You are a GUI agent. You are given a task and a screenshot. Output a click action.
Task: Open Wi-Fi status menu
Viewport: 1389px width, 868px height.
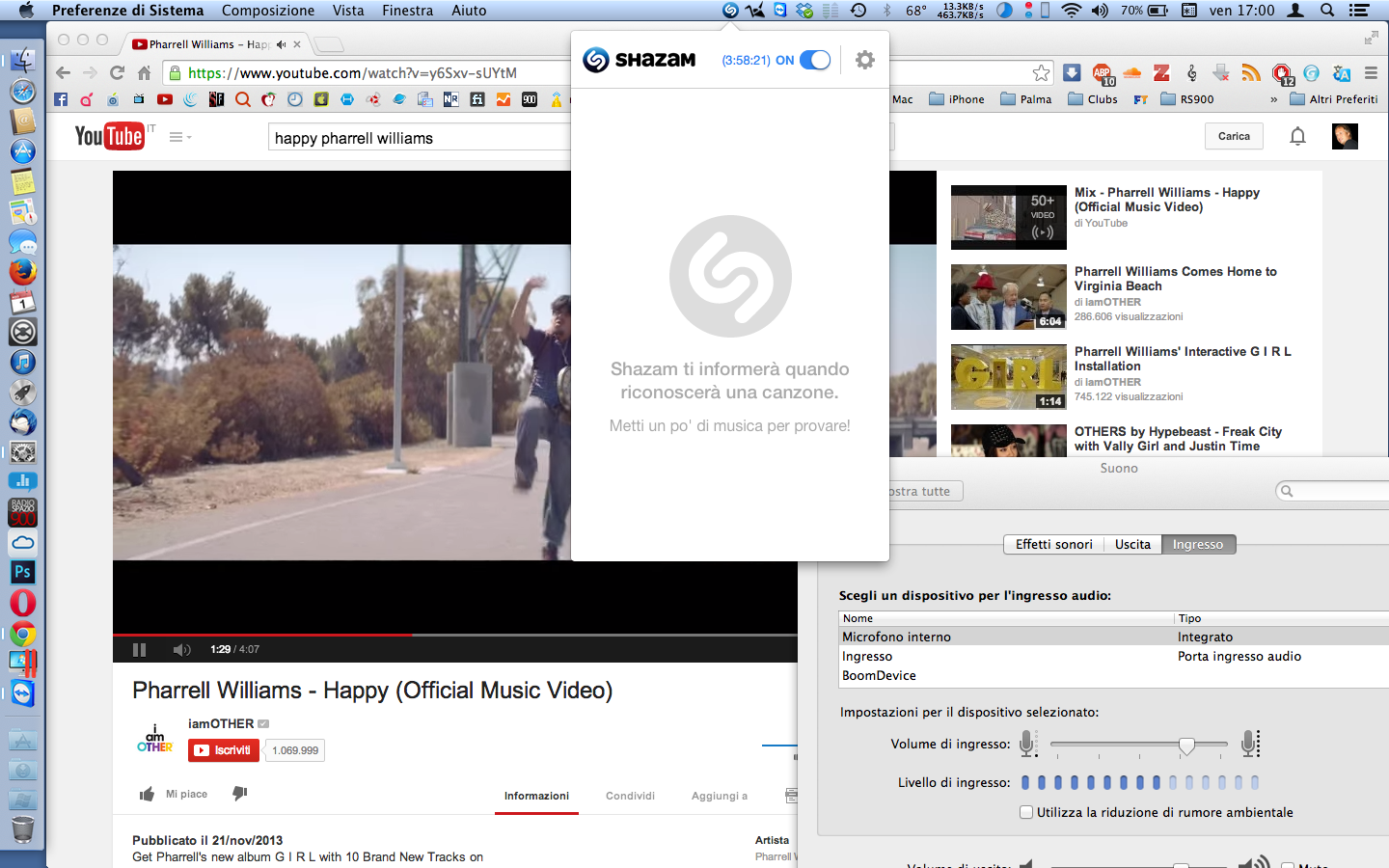1071,11
